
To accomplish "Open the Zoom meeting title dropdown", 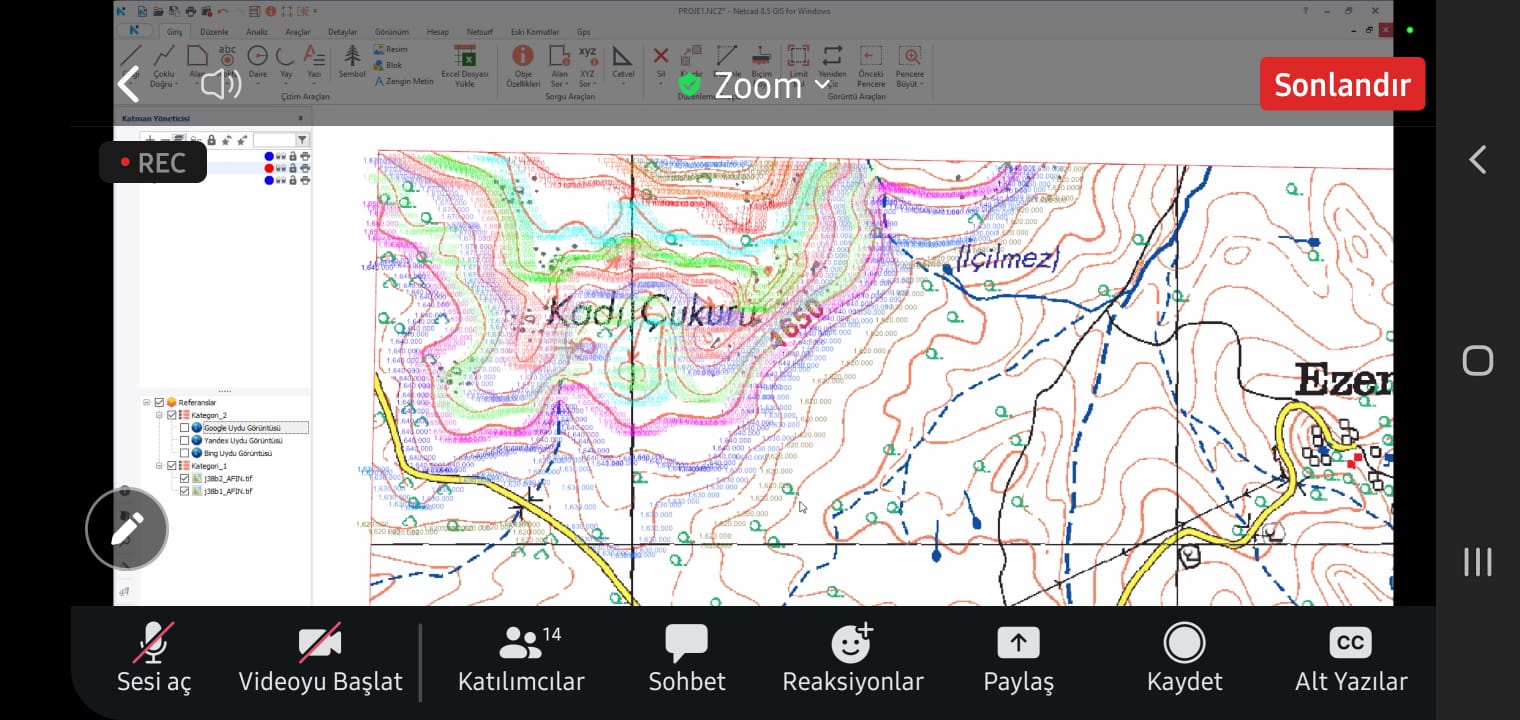I will (822, 86).
